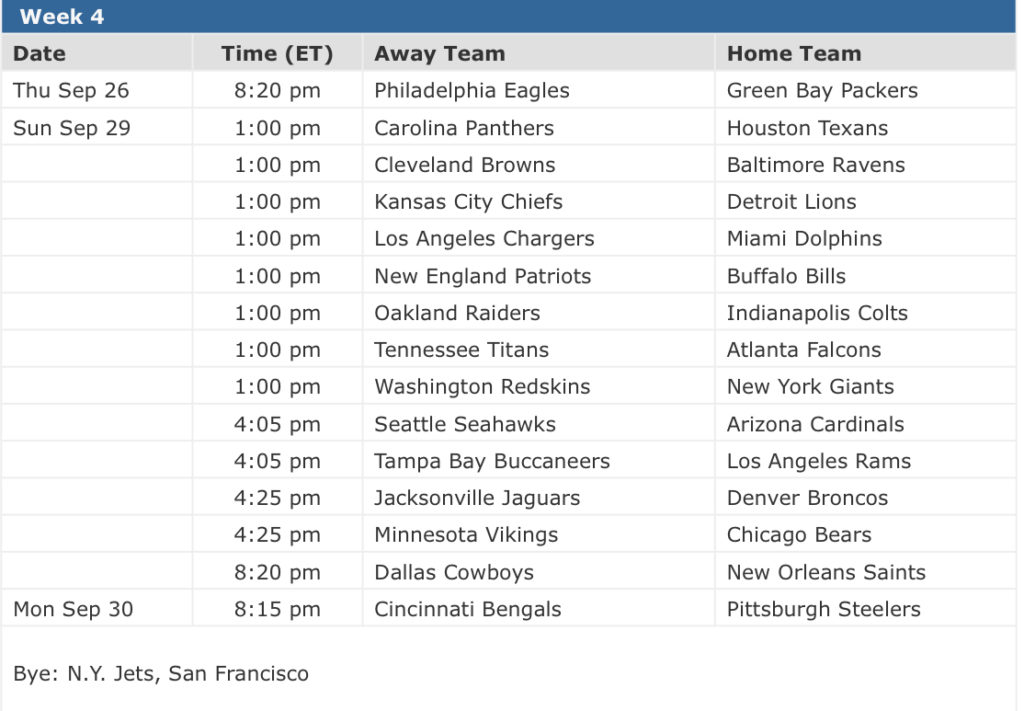Click the Seattle Seahawks team name

tap(464, 424)
